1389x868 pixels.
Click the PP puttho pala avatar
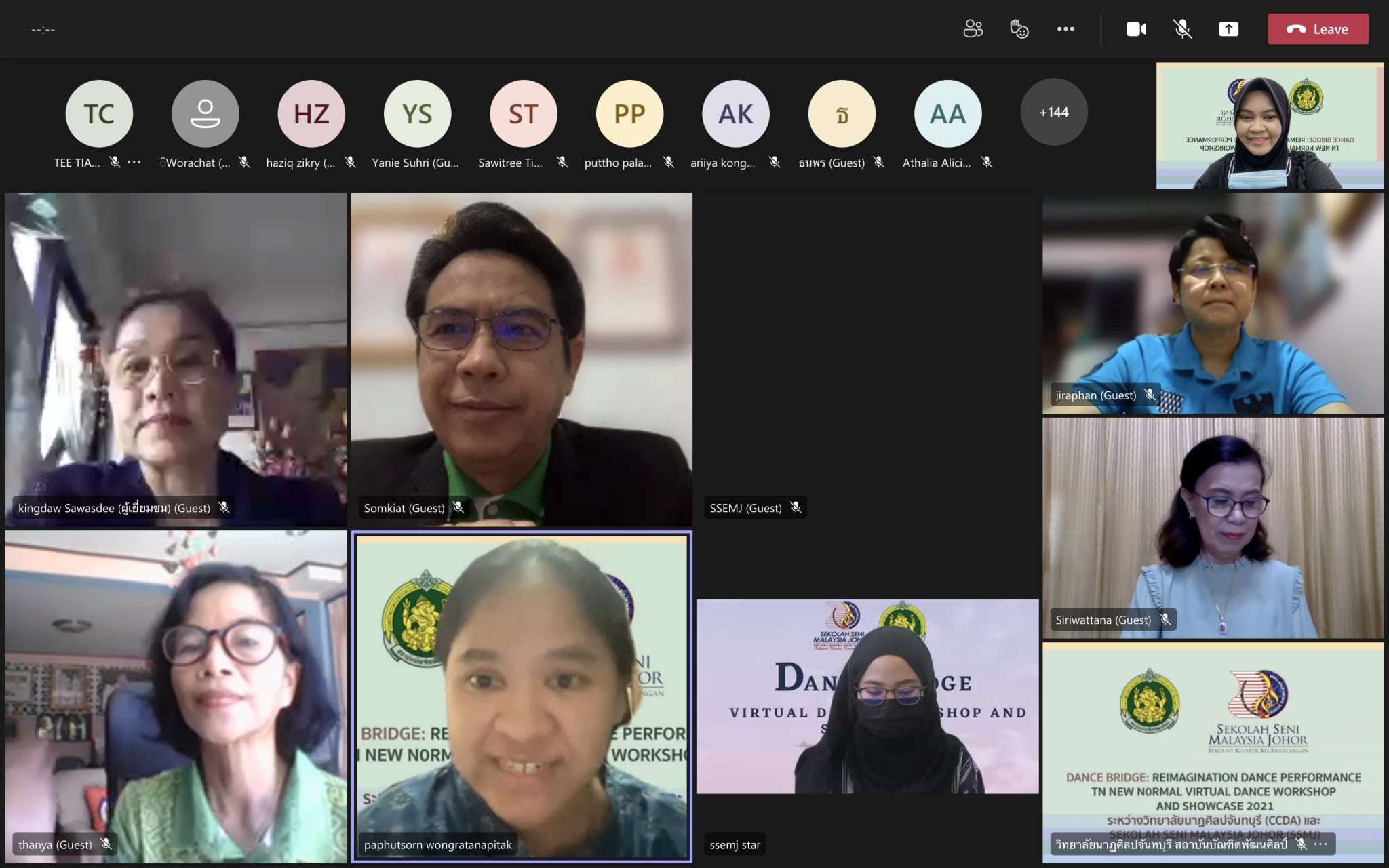(x=629, y=114)
